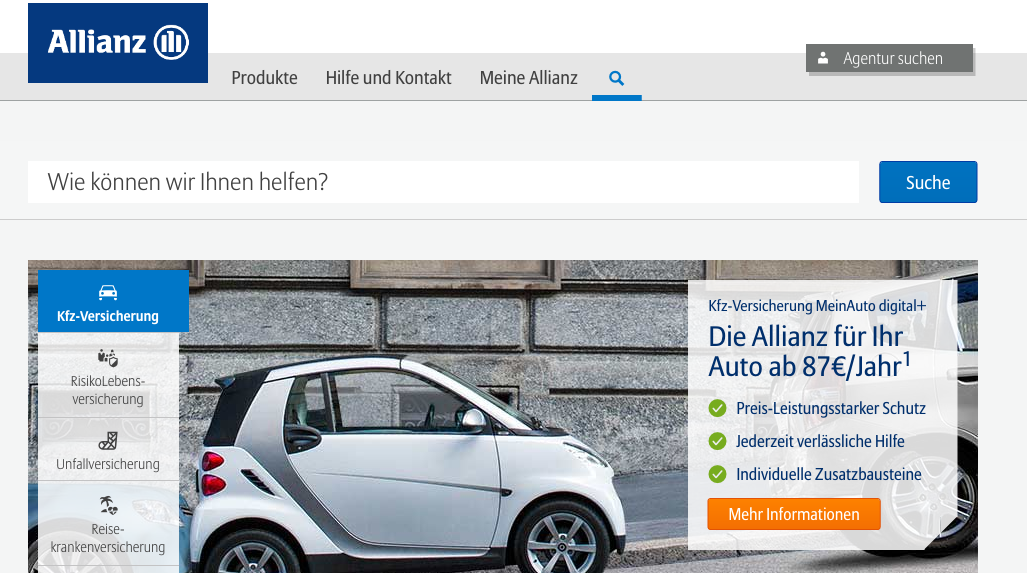The width and height of the screenshot is (1027, 573).
Task: Click the headline 'Die Allianz für Ihr Auto'
Action: (809, 352)
